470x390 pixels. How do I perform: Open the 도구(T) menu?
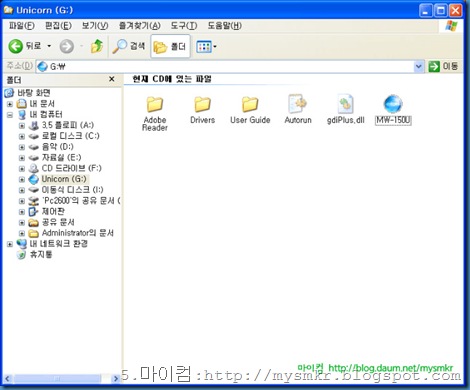tap(184, 26)
